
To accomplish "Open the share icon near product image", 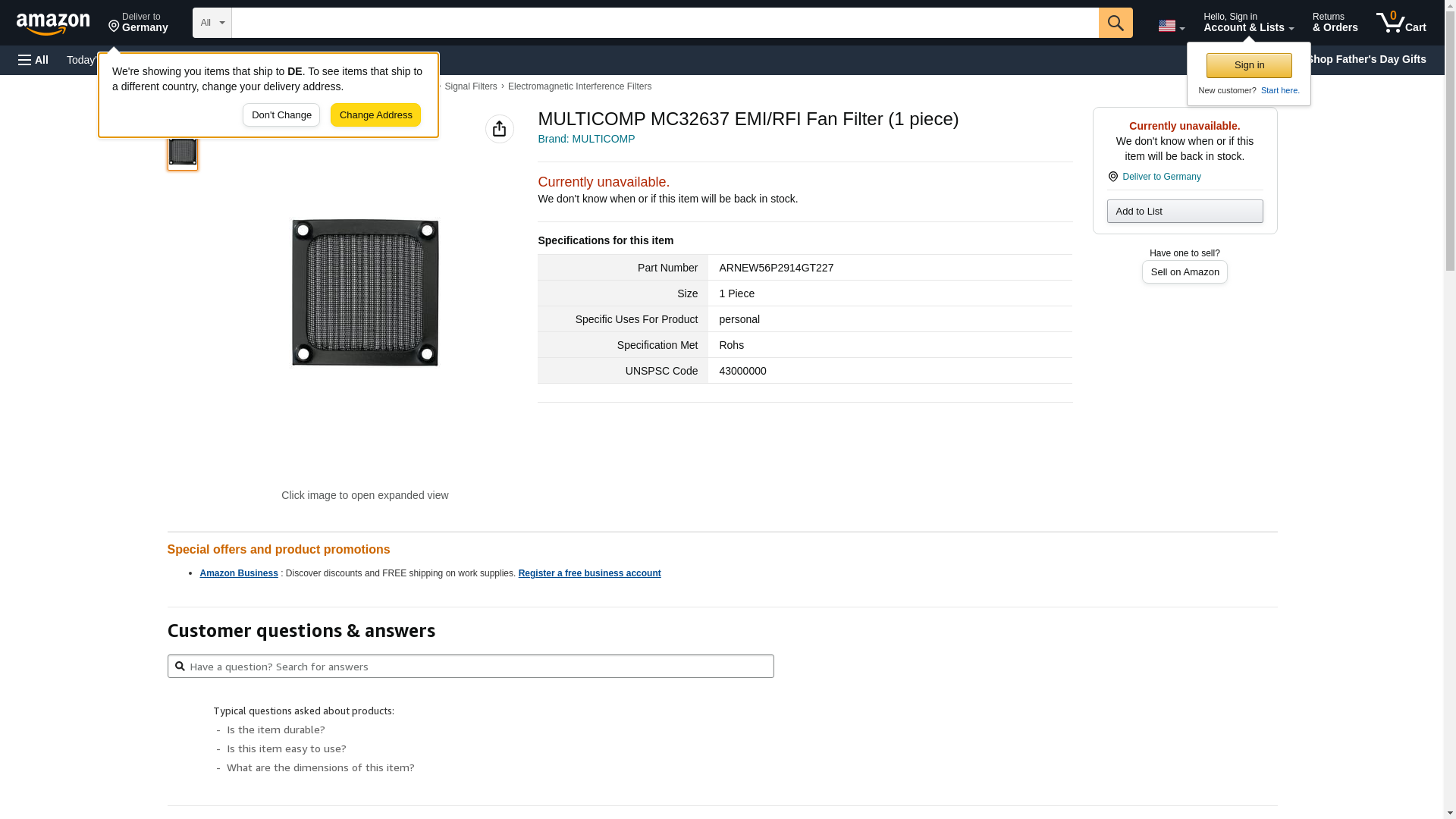I will [x=499, y=129].
